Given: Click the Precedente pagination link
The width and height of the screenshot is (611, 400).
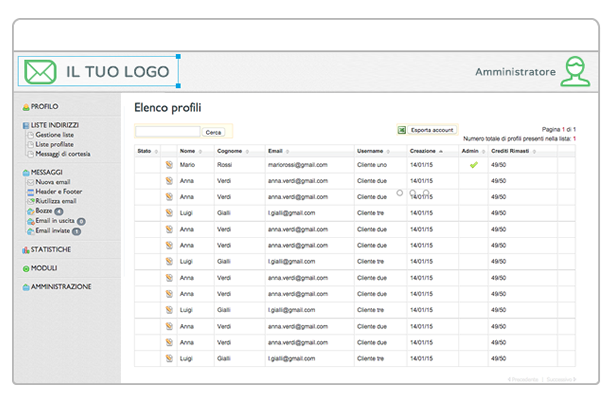Looking at the screenshot, I should click(523, 379).
